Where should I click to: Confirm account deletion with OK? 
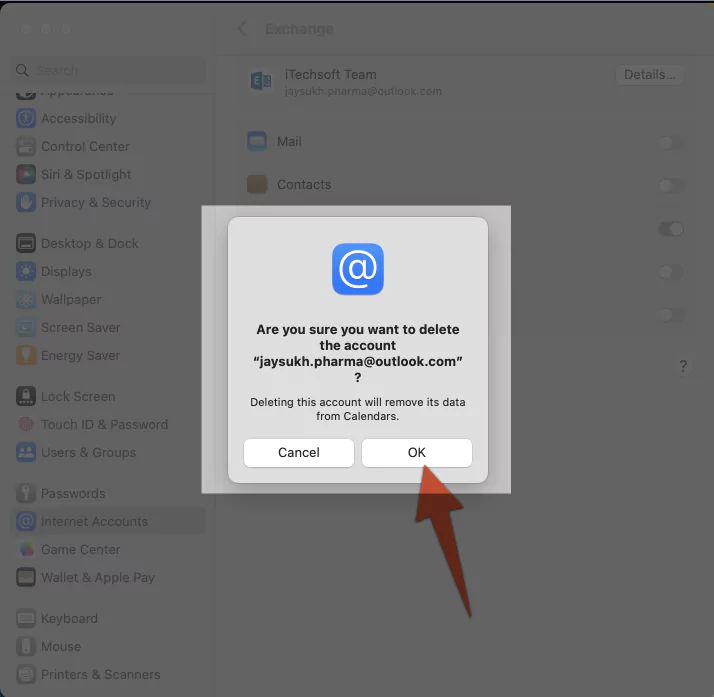point(417,453)
